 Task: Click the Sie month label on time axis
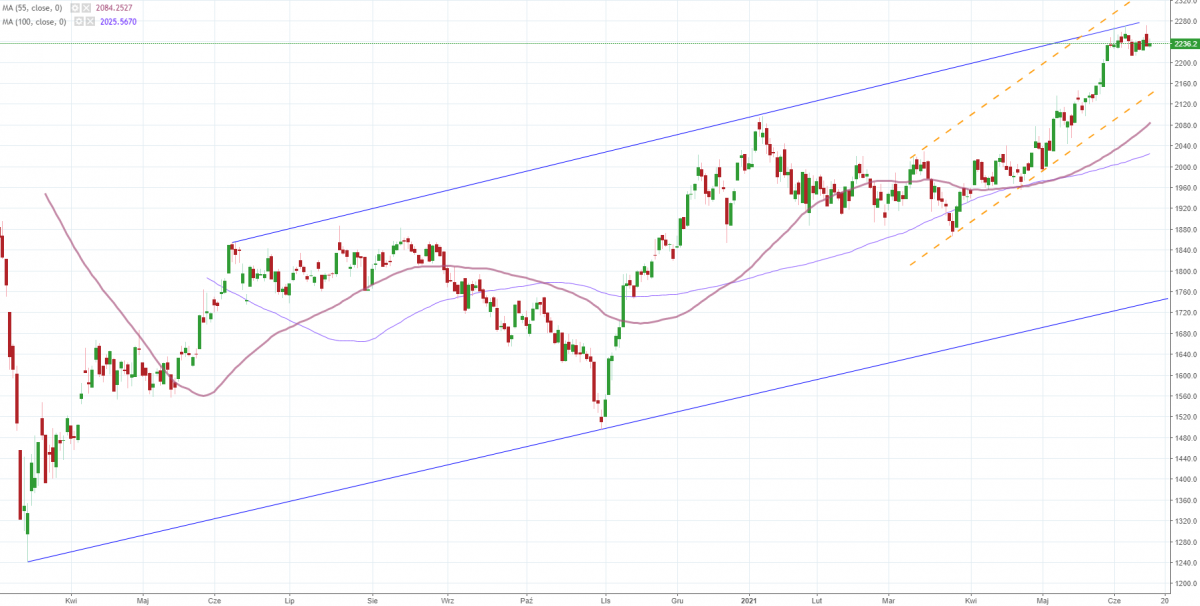[x=373, y=601]
